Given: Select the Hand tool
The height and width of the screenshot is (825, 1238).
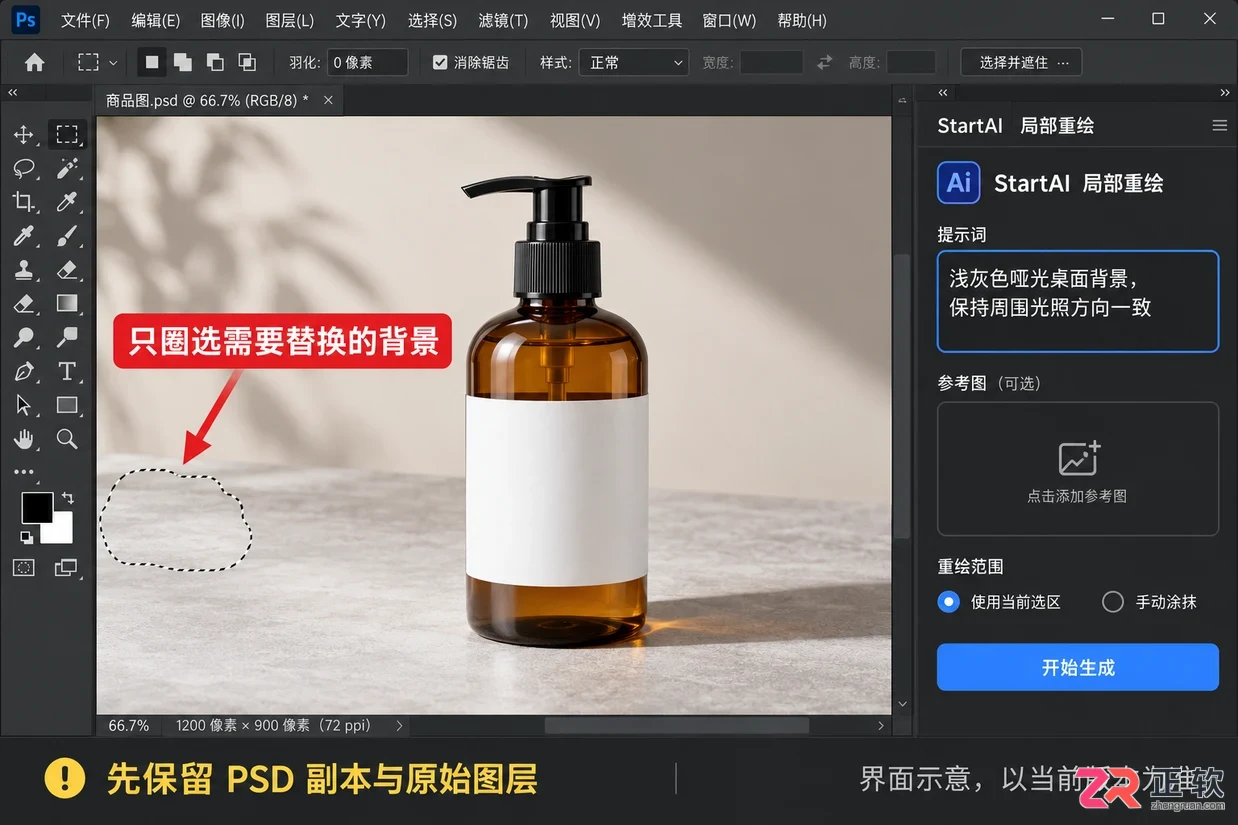Looking at the screenshot, I should [x=24, y=439].
